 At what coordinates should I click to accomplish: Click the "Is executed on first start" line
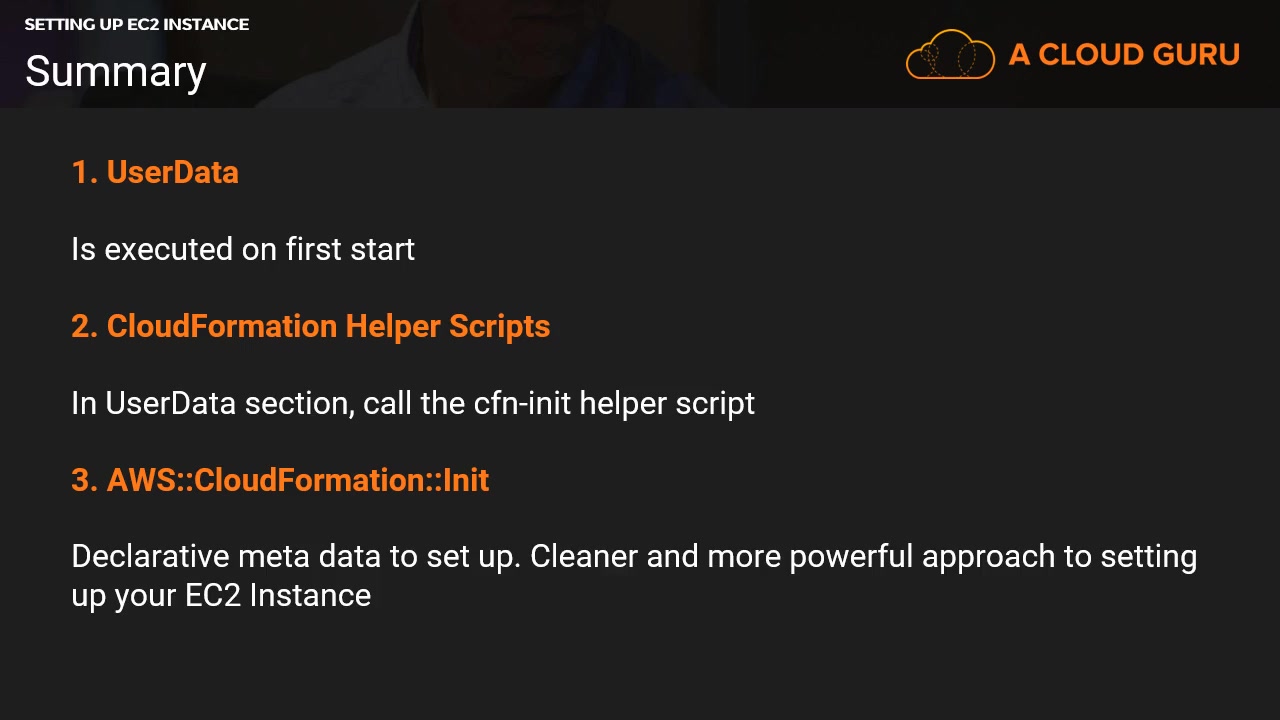pos(243,249)
